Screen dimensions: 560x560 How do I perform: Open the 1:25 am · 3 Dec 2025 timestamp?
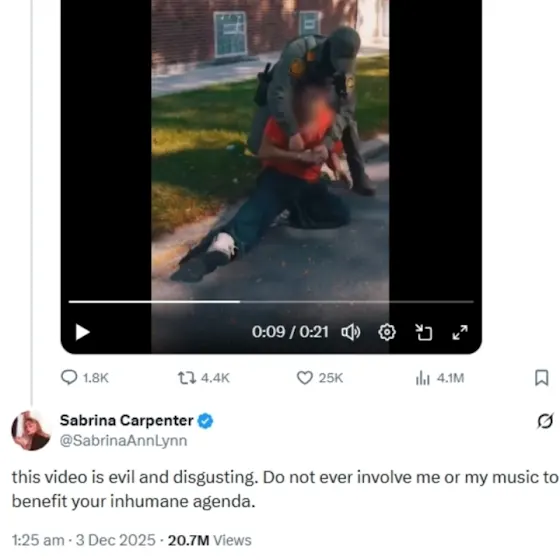(84, 540)
